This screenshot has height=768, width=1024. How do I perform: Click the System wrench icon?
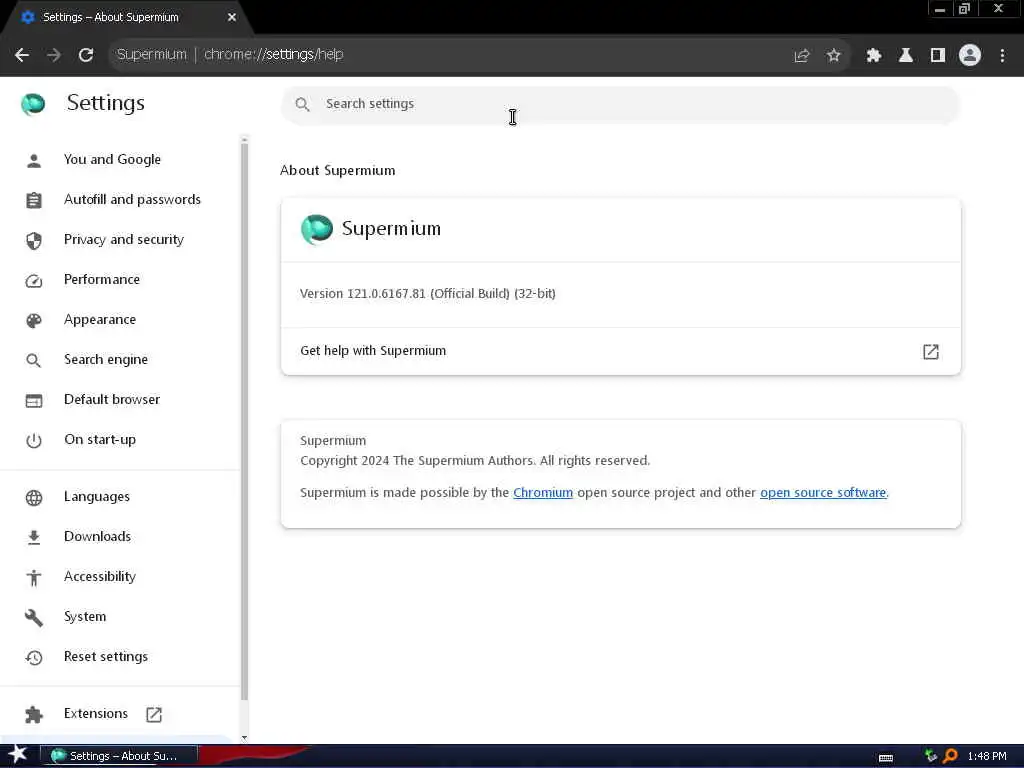[x=33, y=617]
